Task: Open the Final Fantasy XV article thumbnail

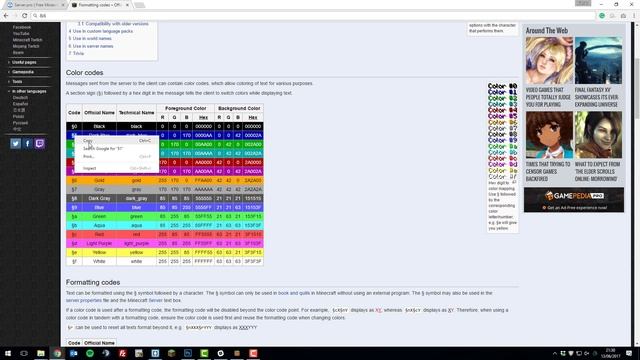Action: [598, 60]
